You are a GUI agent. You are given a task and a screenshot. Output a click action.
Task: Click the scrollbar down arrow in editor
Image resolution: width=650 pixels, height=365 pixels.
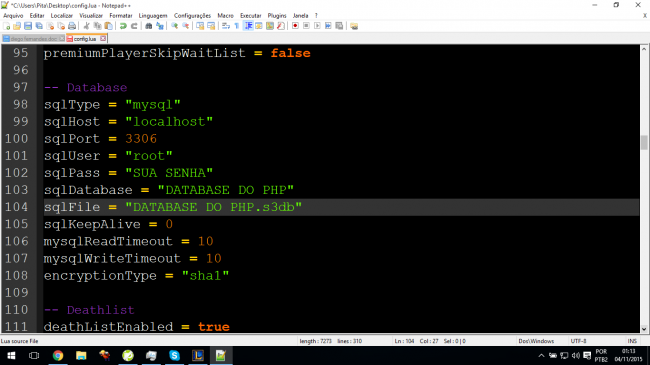644,329
